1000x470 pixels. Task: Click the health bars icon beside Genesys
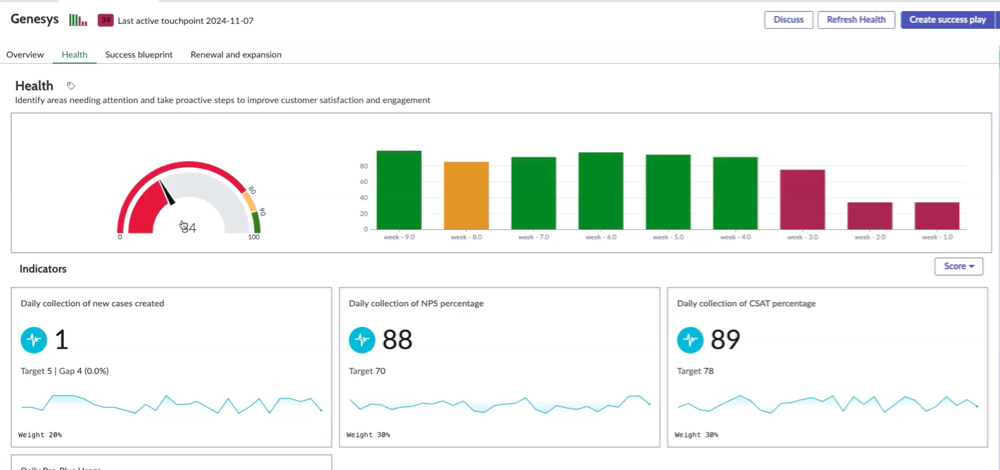(x=78, y=20)
